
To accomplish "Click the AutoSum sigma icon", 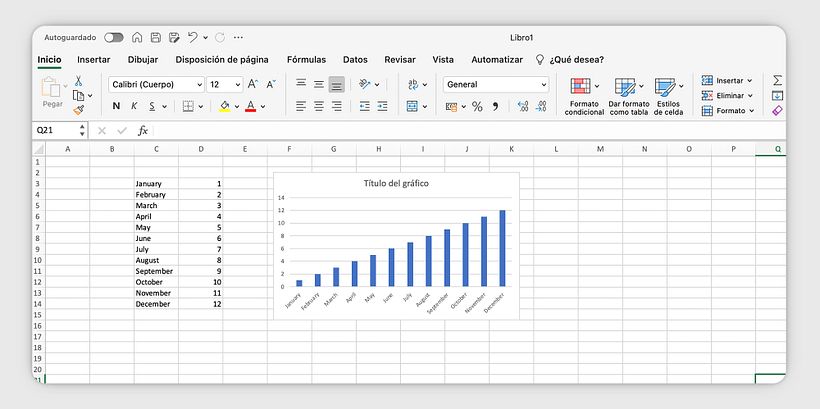I will click(x=777, y=80).
